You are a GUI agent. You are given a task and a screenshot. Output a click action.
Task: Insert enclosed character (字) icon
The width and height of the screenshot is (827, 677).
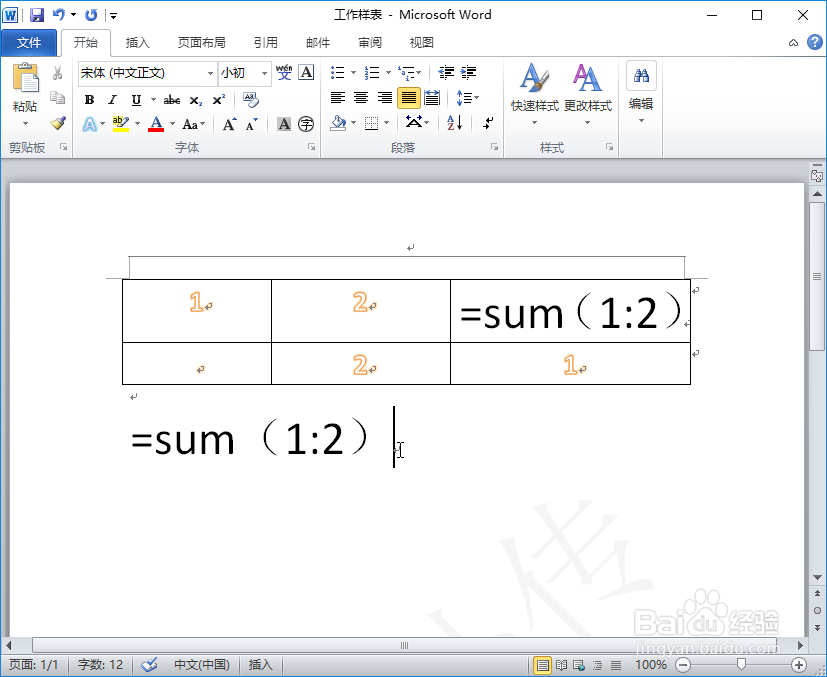coord(306,124)
